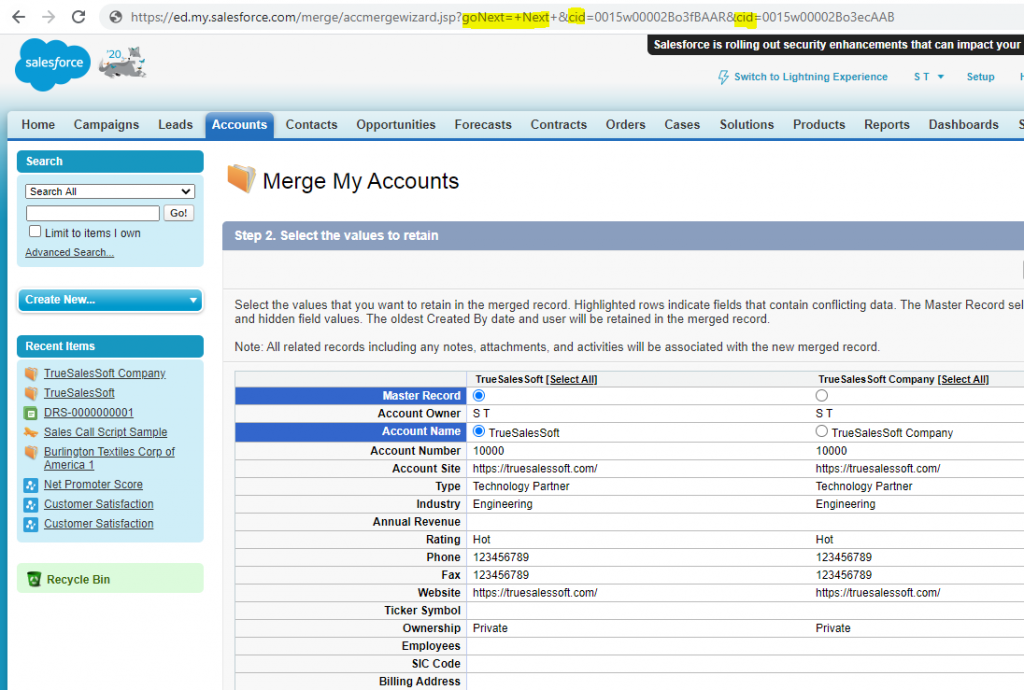Switch to the Campaigns tab
The image size is (1024, 690).
(x=106, y=125)
